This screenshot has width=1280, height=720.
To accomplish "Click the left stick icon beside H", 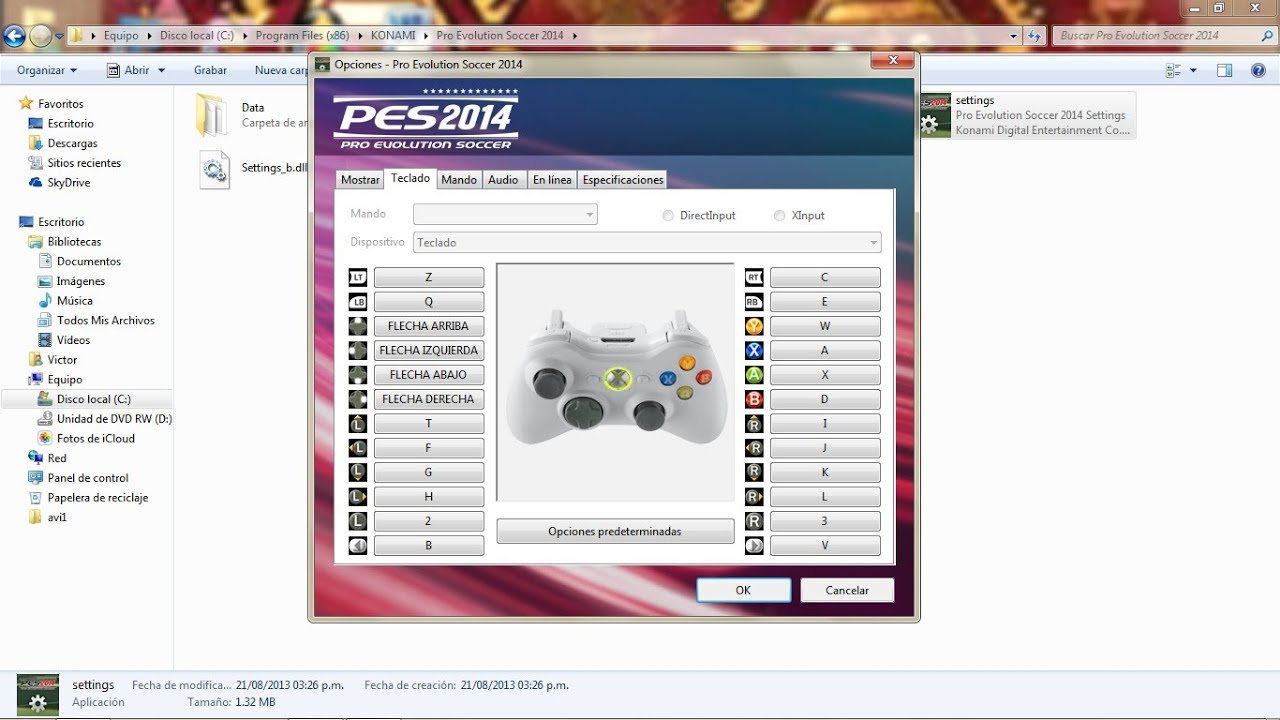I will point(358,497).
